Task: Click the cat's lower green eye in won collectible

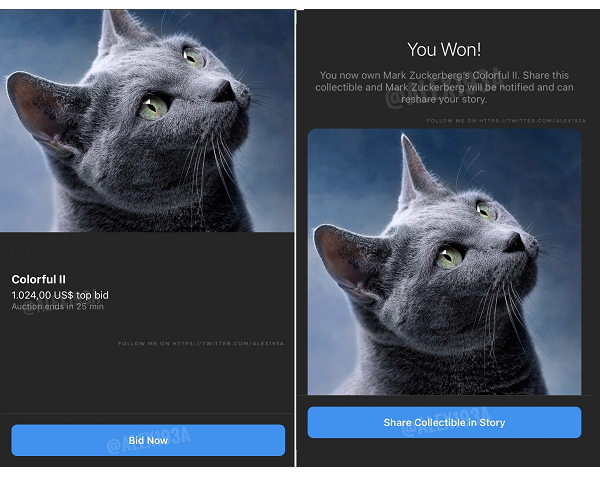Action: pos(448,258)
